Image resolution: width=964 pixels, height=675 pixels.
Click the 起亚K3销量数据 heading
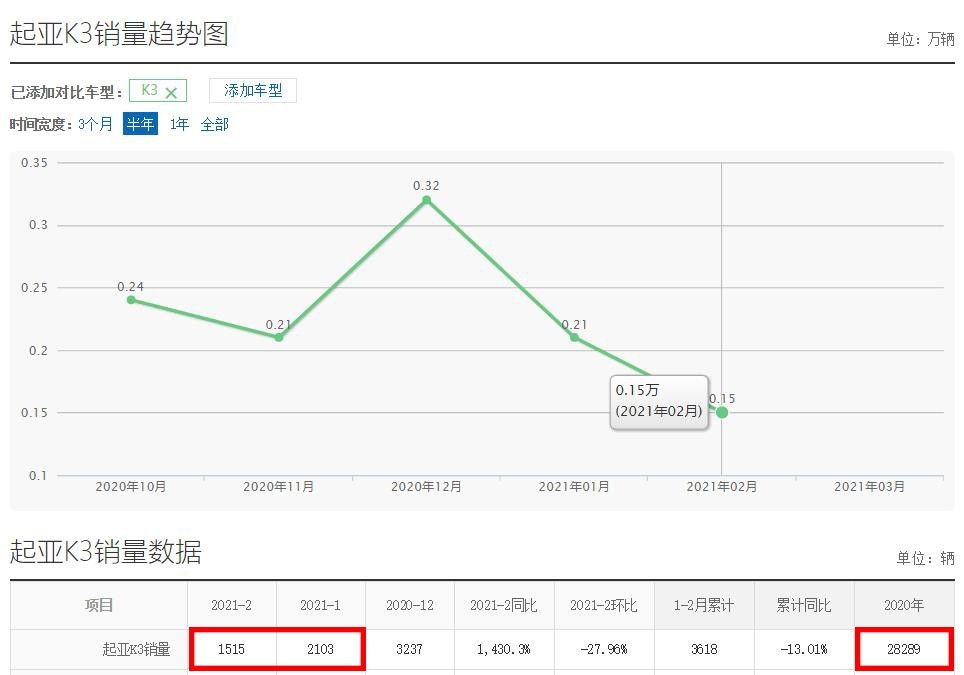[x=106, y=551]
